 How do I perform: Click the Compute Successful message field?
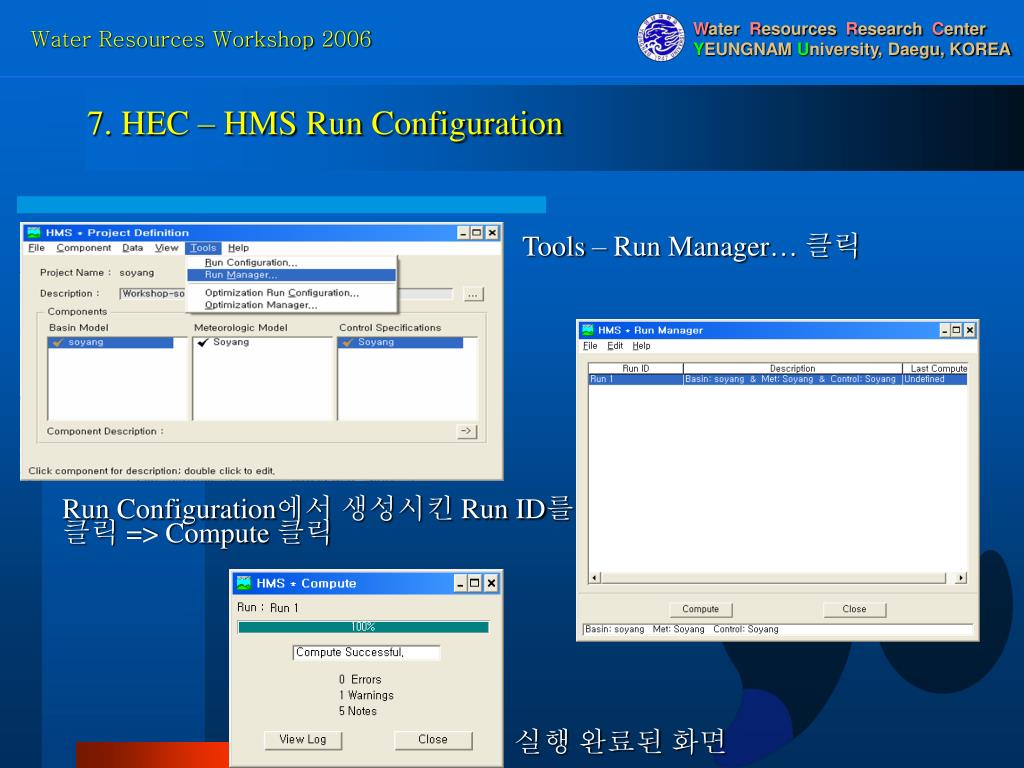point(366,652)
